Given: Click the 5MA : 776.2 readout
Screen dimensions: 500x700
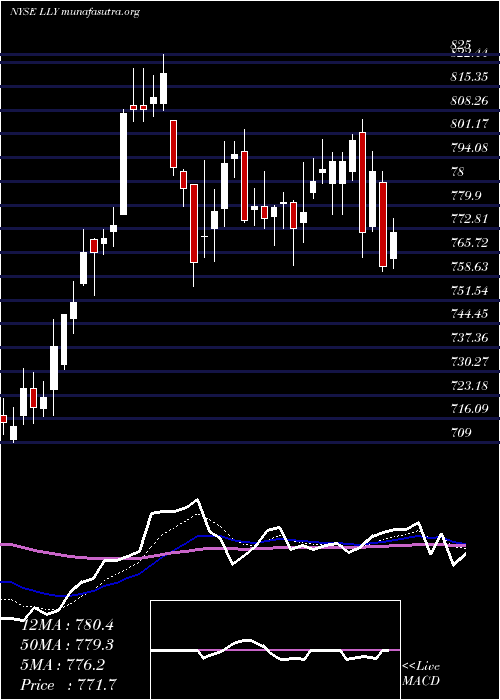Looking at the screenshot, I should 63,665.
